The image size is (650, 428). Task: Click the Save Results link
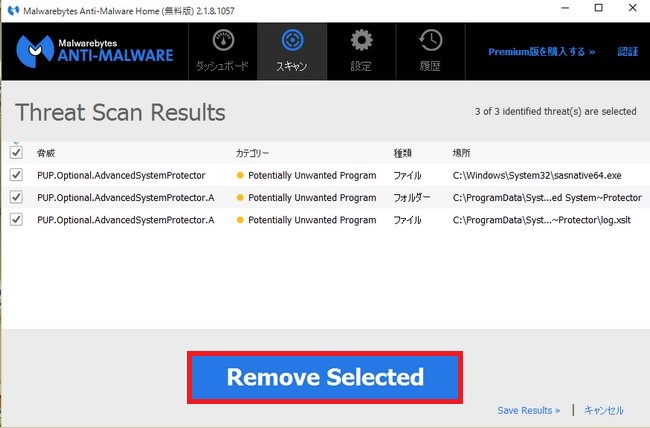(x=529, y=410)
